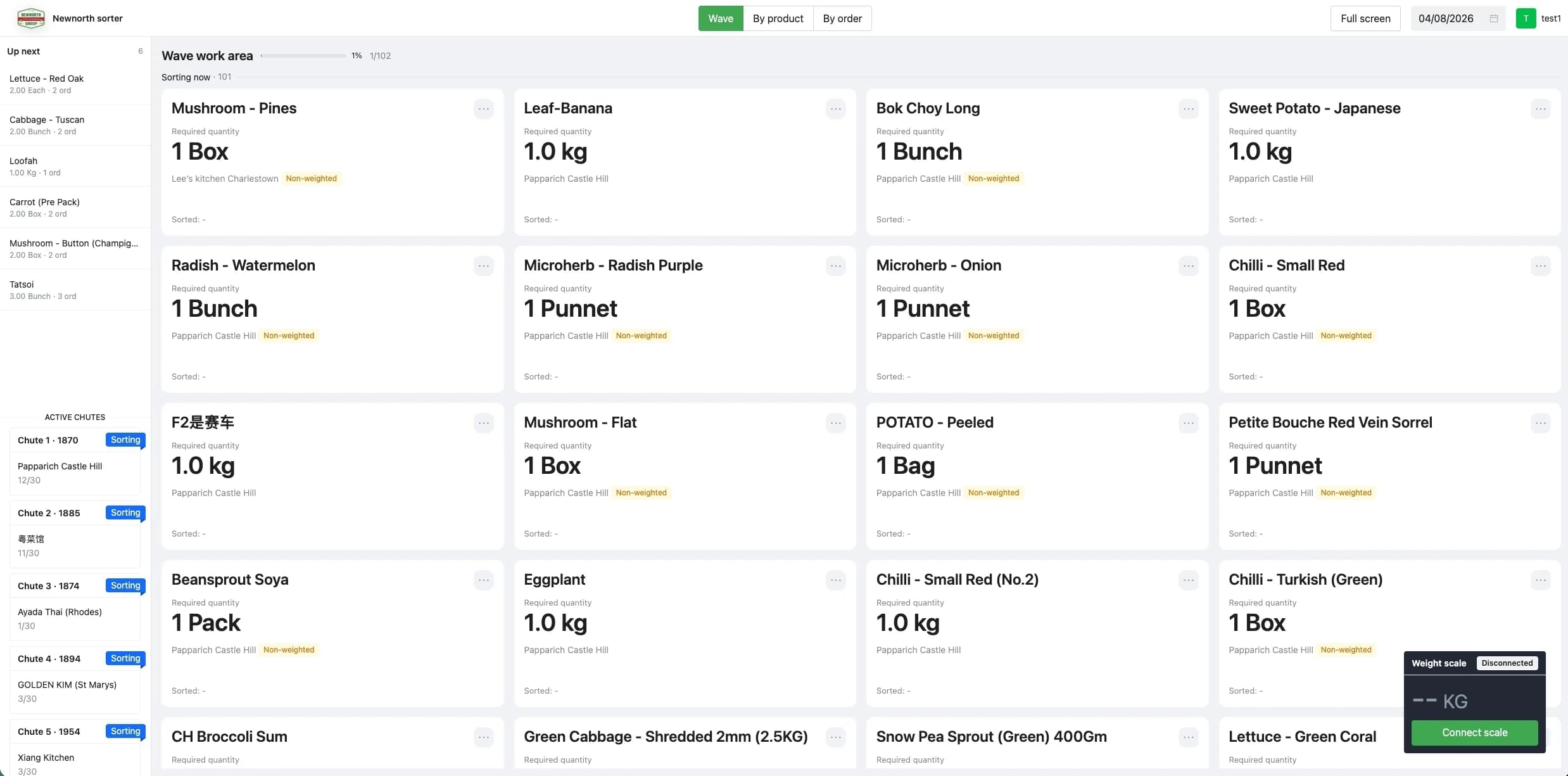Open Sweet Potato - Japanese card ellipsis menu
The width and height of the screenshot is (1568, 776).
coord(1541,109)
